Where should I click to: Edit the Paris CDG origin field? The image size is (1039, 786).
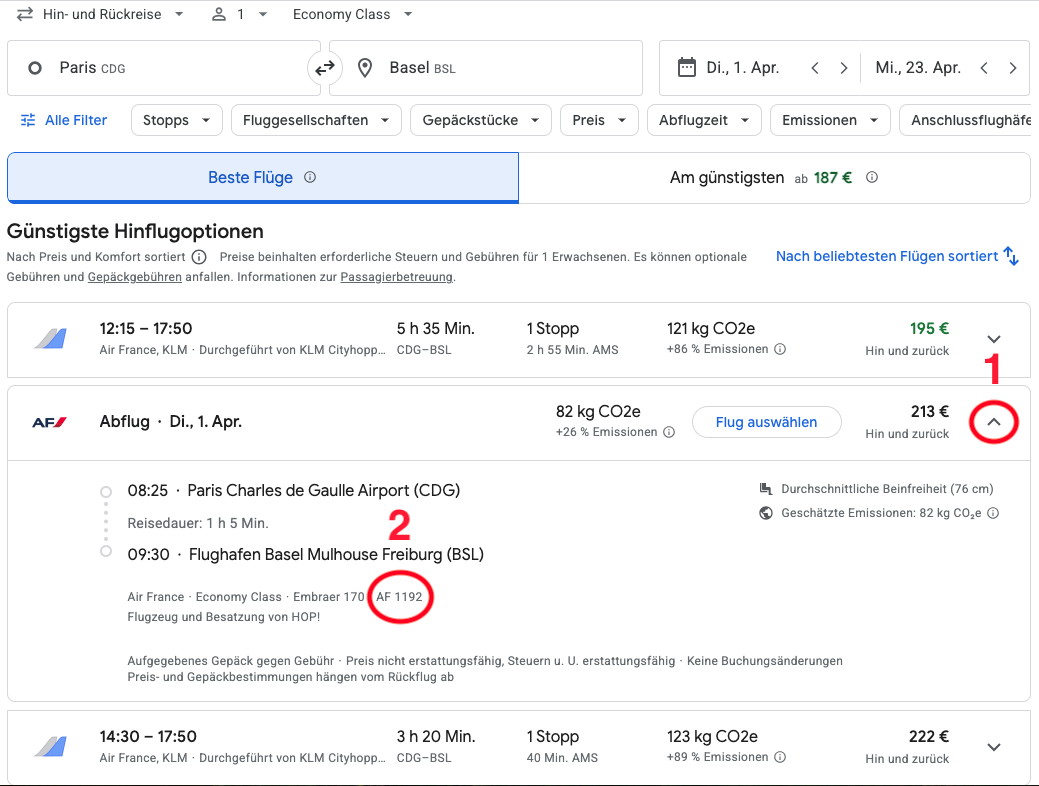pyautogui.click(x=164, y=68)
